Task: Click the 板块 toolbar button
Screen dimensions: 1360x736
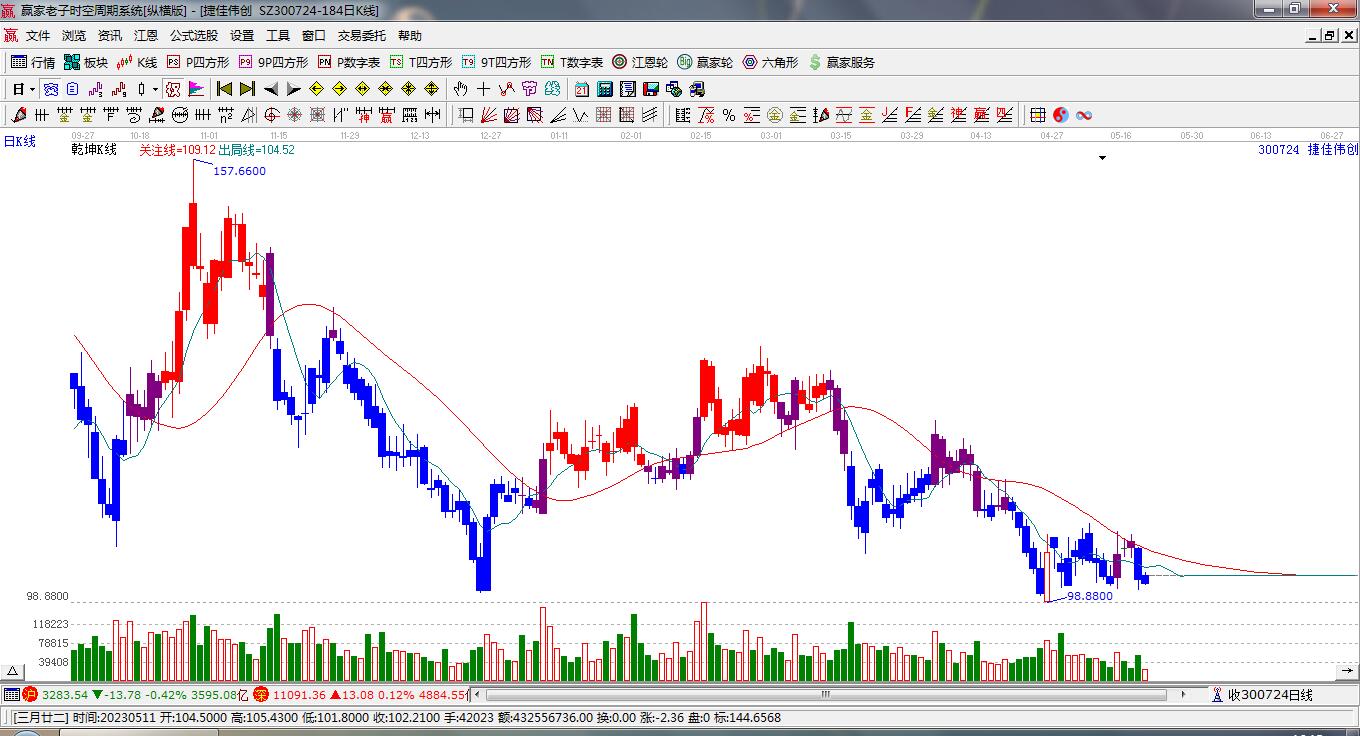Action: [86, 62]
